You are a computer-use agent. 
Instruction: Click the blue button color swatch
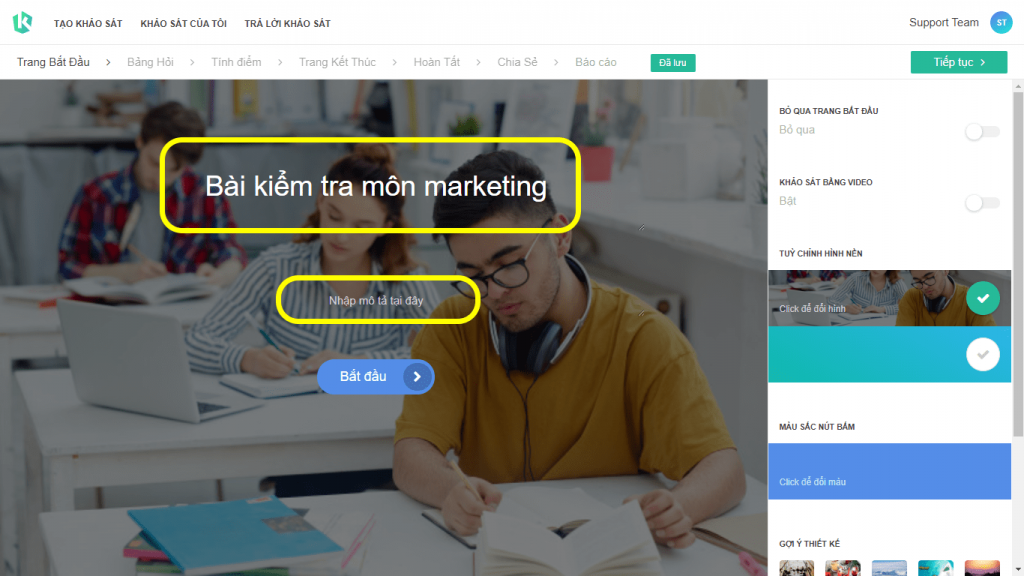coord(889,471)
